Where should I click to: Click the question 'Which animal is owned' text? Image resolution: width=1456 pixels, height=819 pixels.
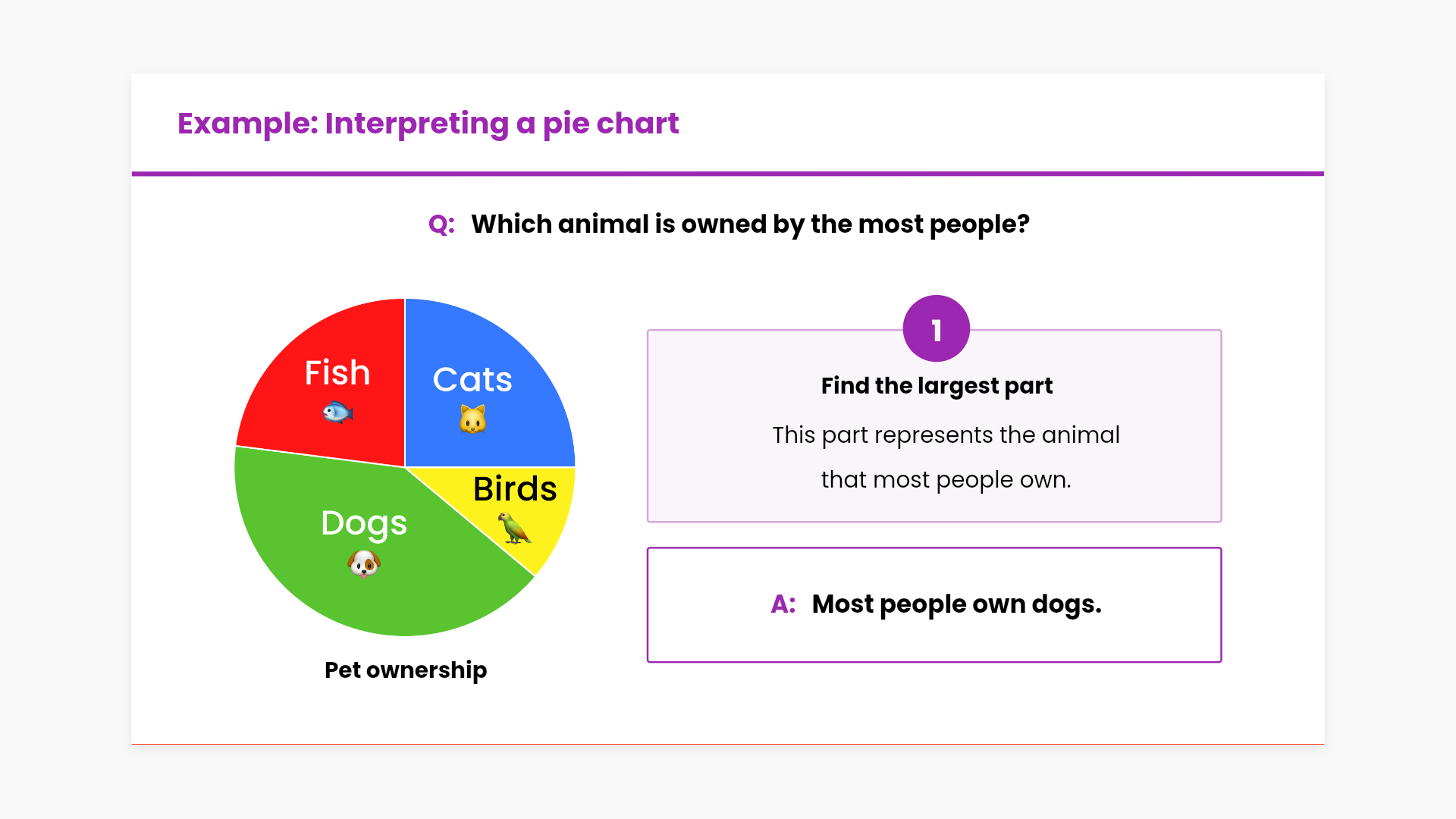750,224
